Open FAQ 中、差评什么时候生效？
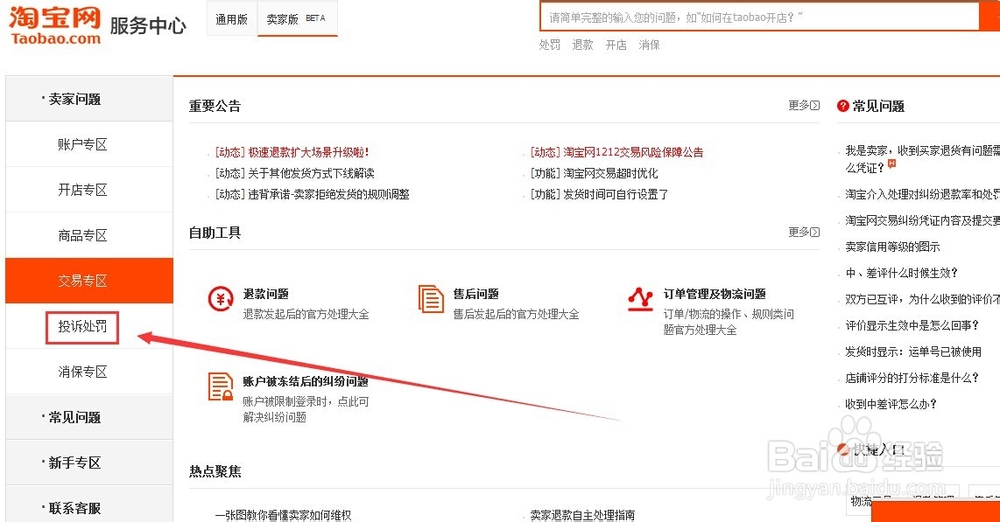1000x522 pixels. [x=901, y=273]
